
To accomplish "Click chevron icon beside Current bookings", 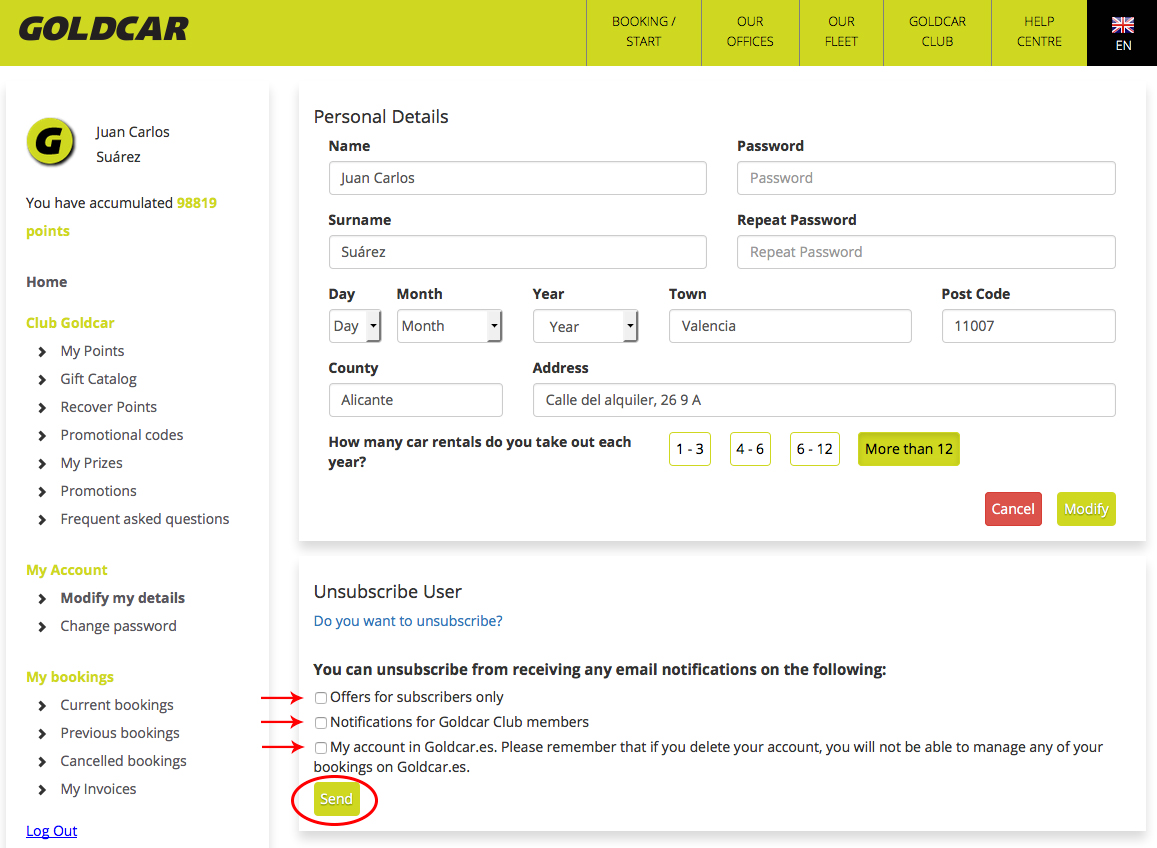I will coord(42,706).
